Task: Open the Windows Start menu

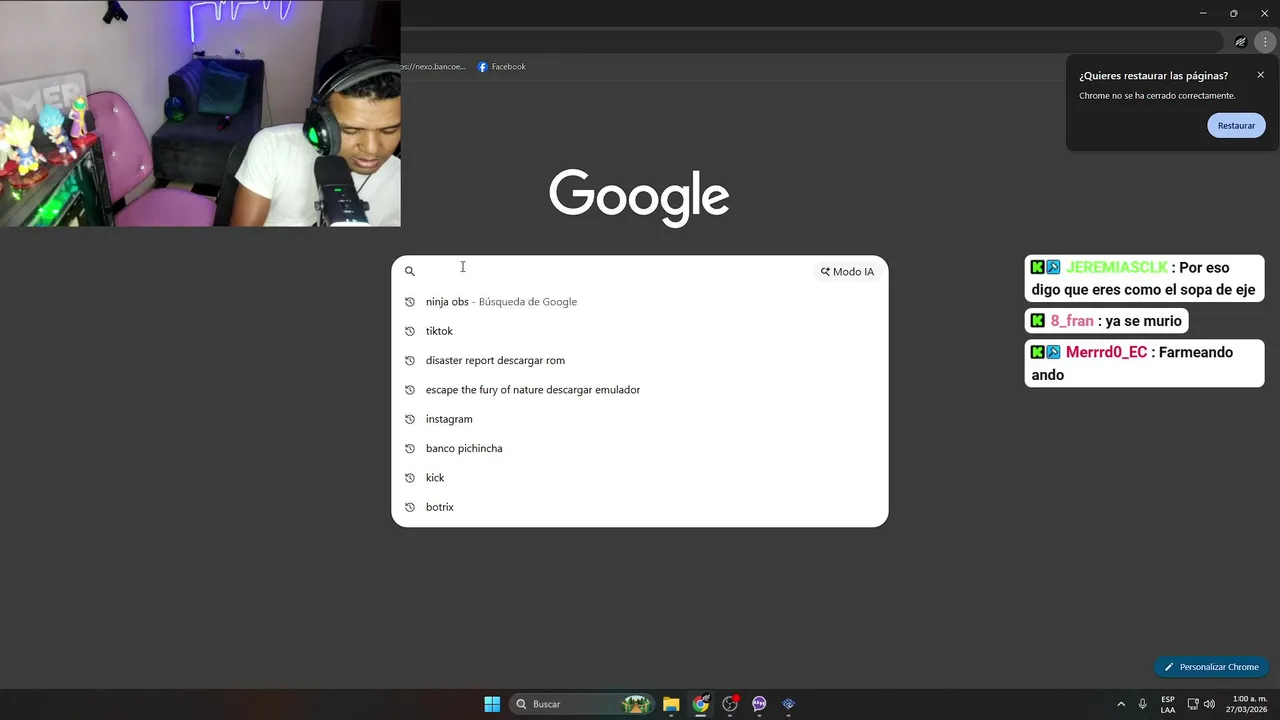Action: tap(492, 704)
